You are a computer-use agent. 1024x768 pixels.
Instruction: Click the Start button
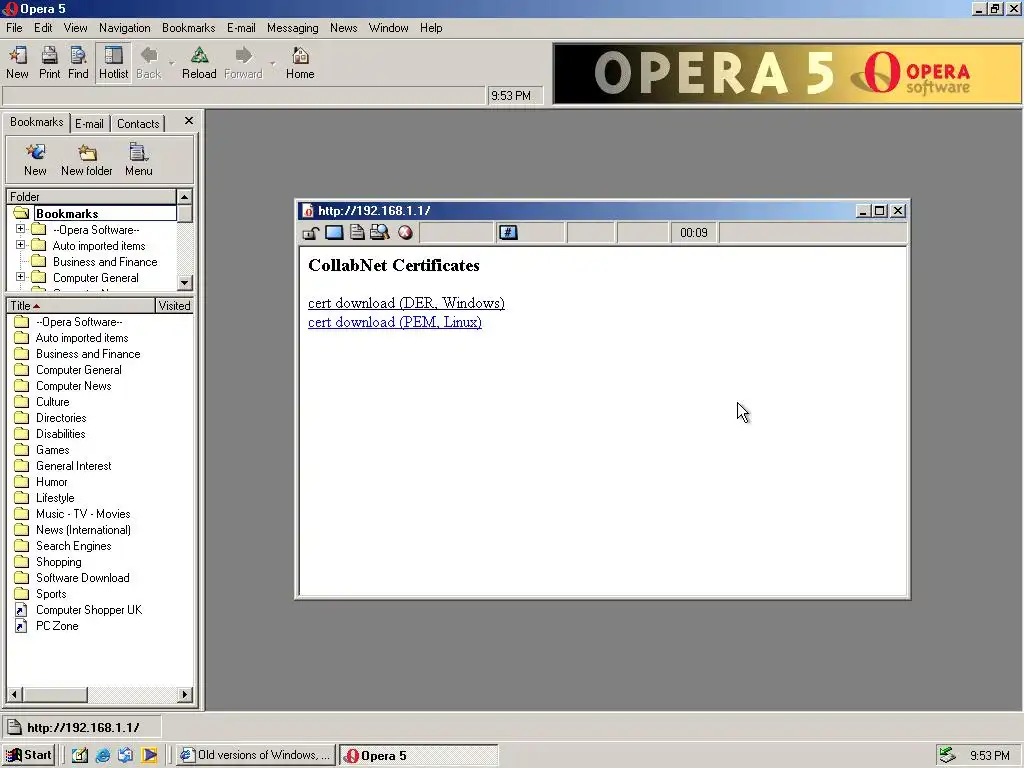point(30,755)
